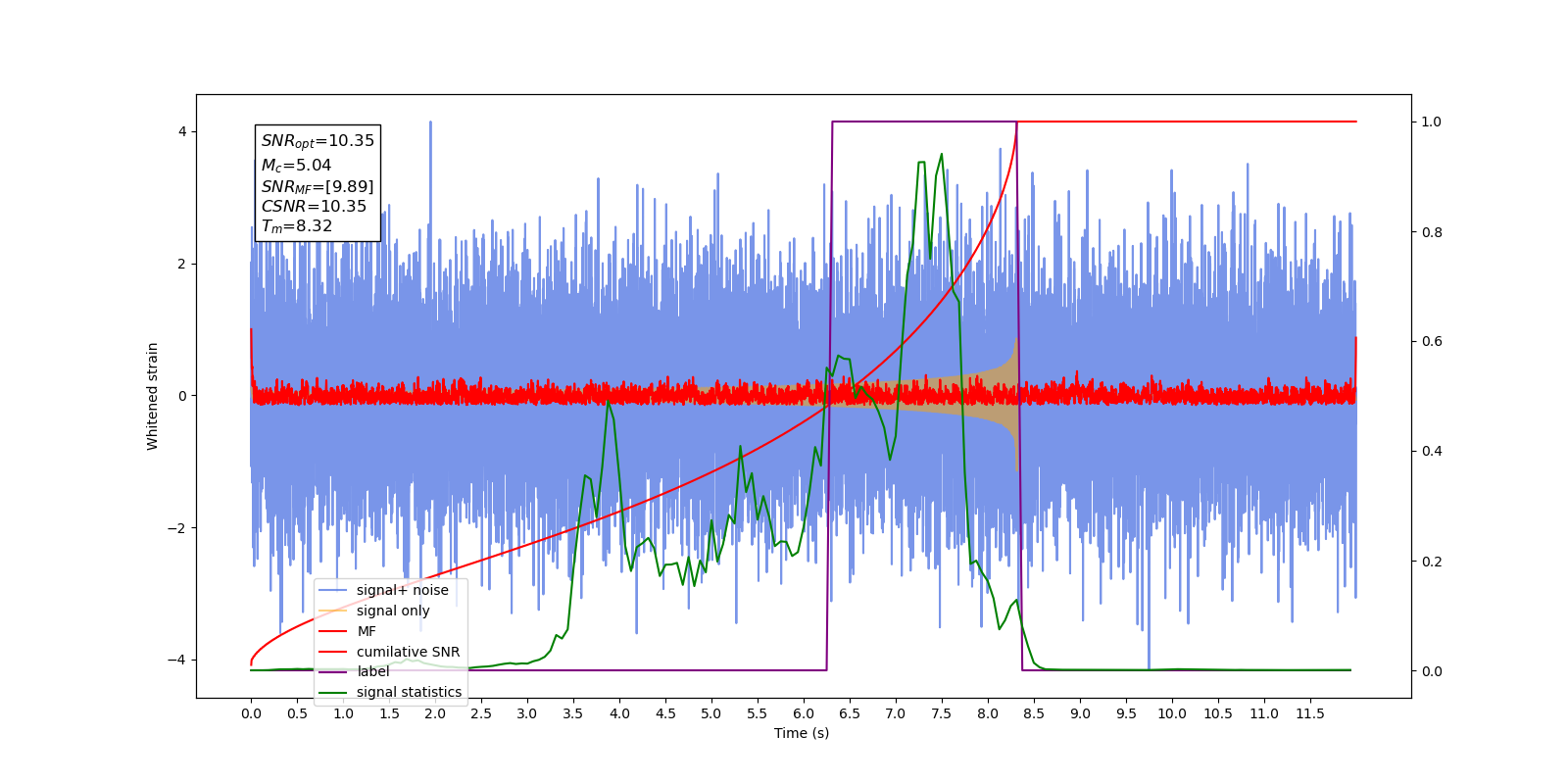Click the 1.0 tick on right axis
The height and width of the screenshot is (784, 1568).
coord(1432,122)
